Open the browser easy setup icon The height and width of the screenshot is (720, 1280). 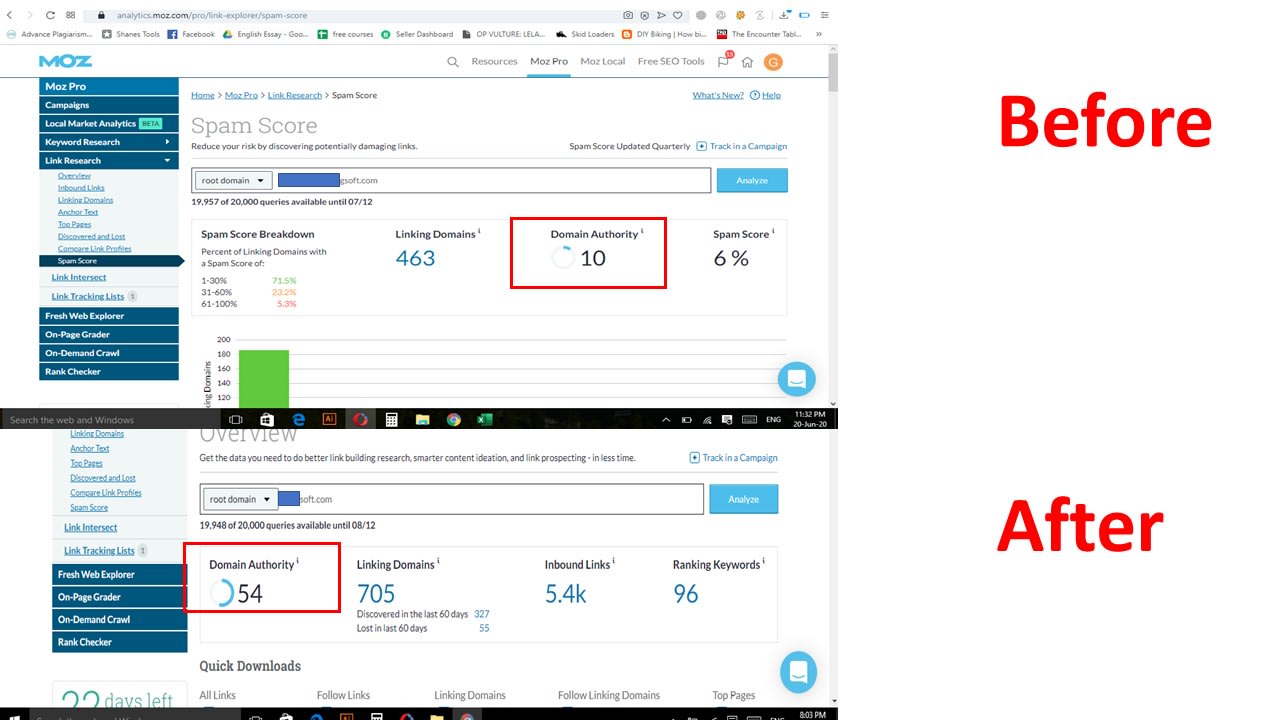[x=824, y=15]
